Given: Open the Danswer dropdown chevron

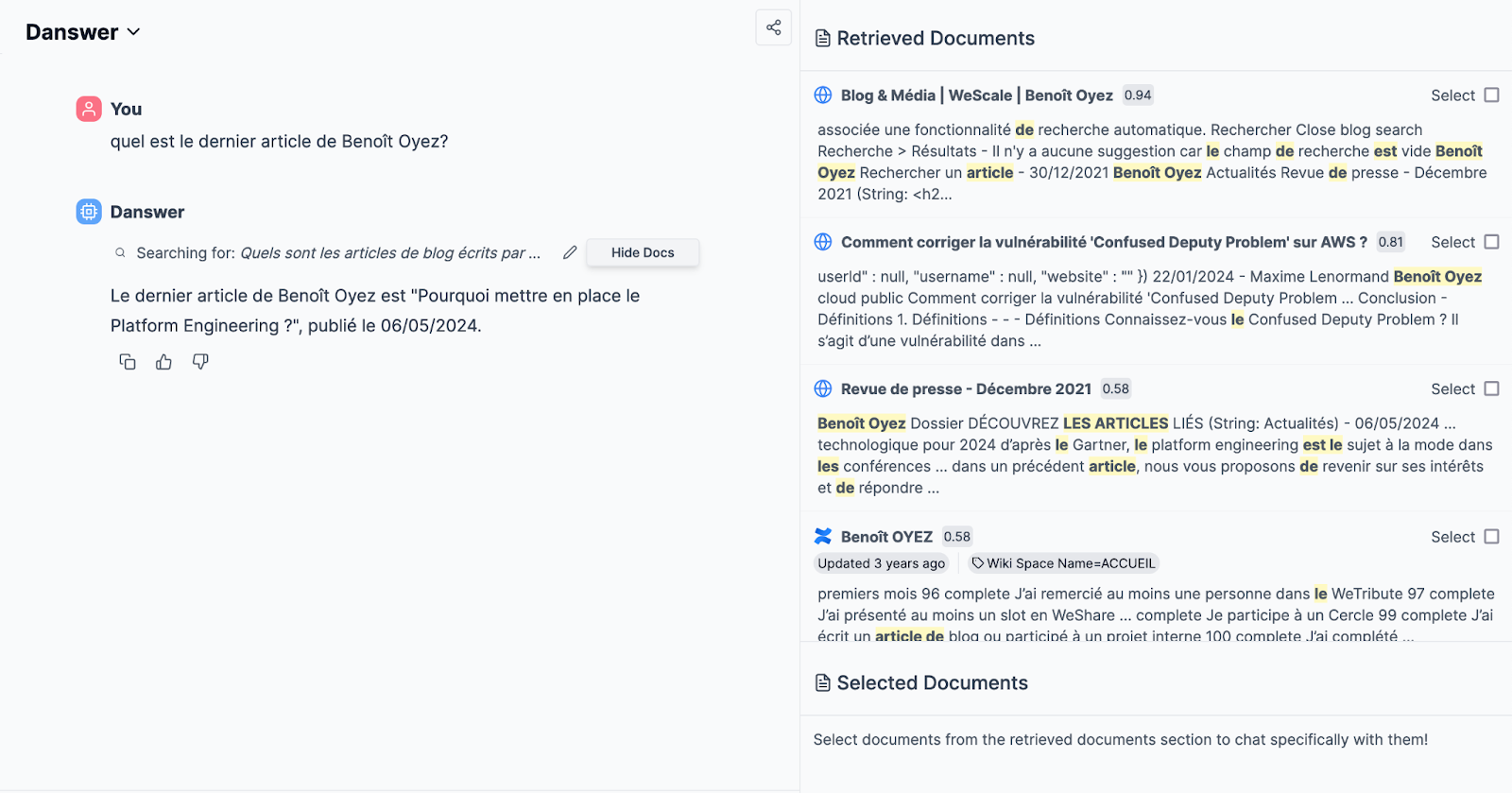Looking at the screenshot, I should [133, 32].
